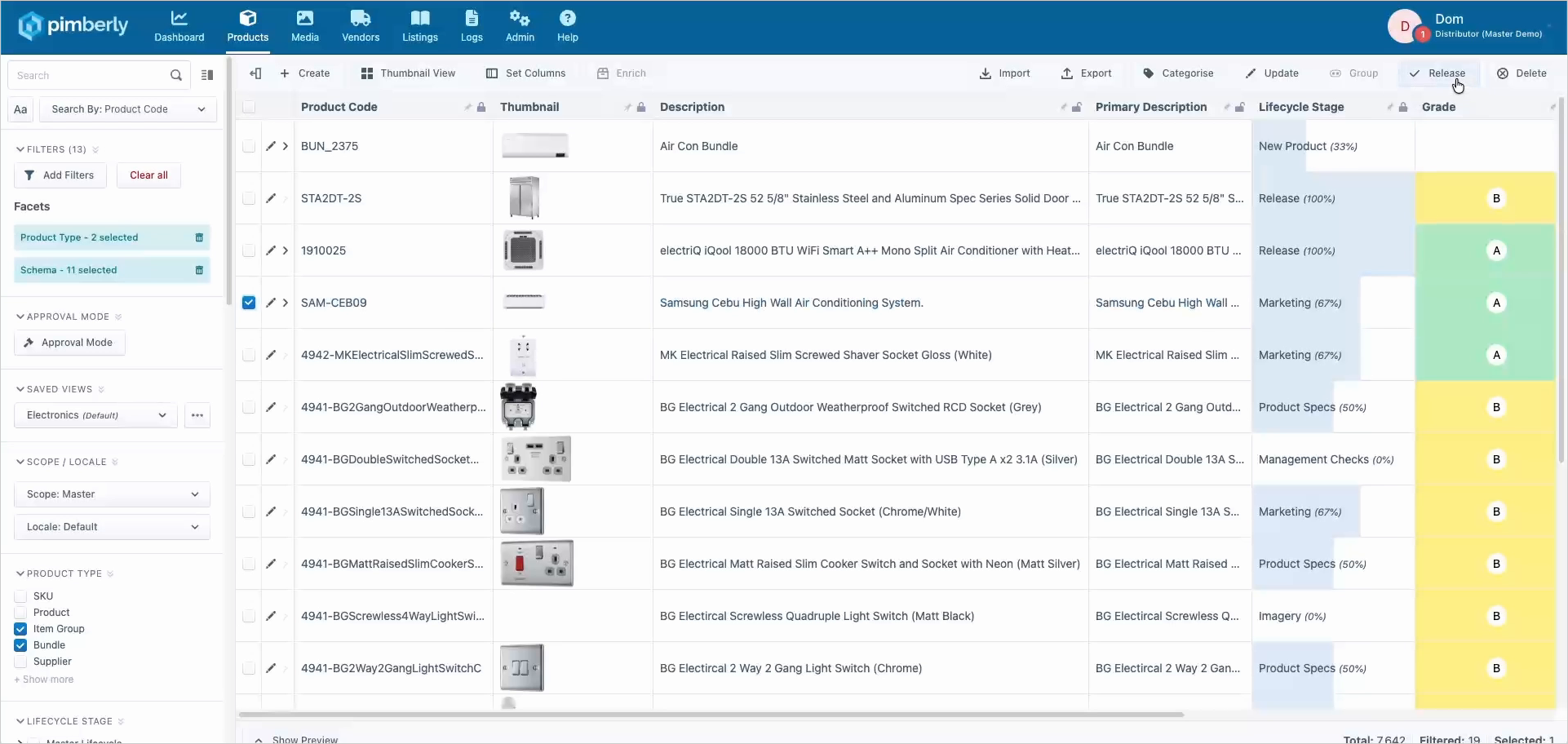Open the saved views three-dots menu
Image resolution: width=1568 pixels, height=744 pixels.
(197, 415)
